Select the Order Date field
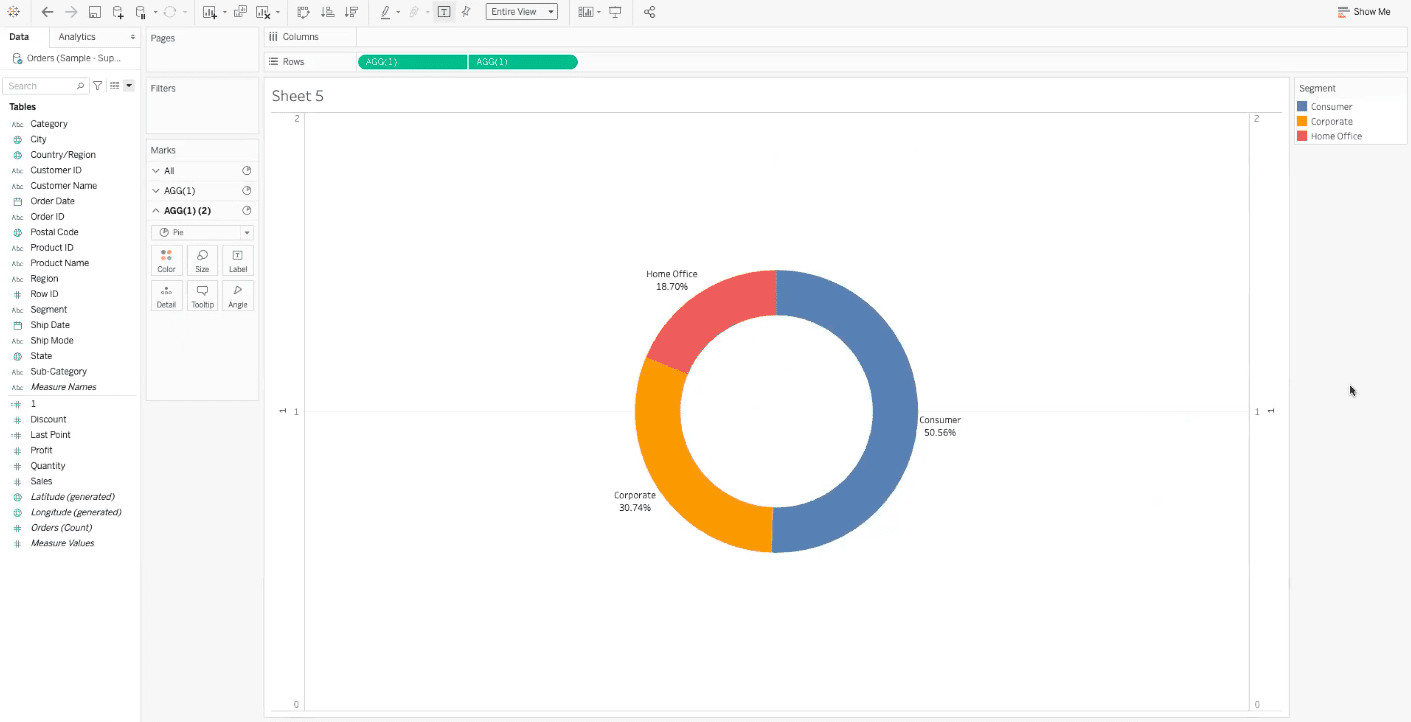The height and width of the screenshot is (722, 1411). pyautogui.click(x=52, y=201)
